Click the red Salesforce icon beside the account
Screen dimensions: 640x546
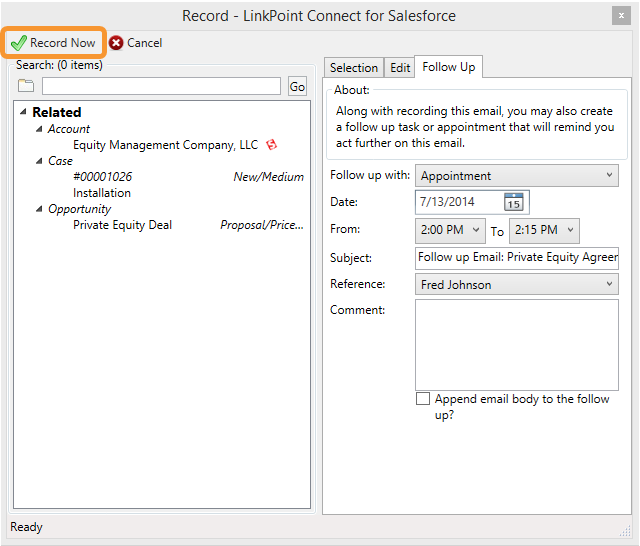(x=271, y=144)
